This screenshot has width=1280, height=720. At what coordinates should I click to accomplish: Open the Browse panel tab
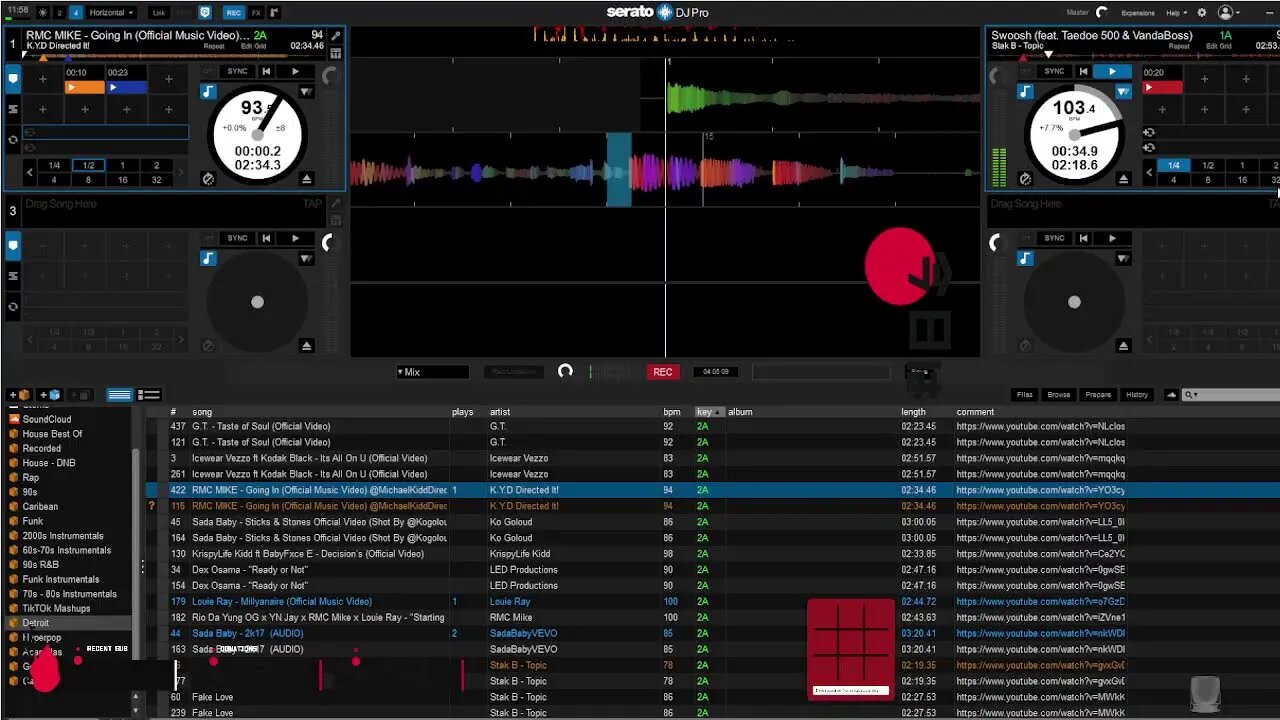[1059, 395]
